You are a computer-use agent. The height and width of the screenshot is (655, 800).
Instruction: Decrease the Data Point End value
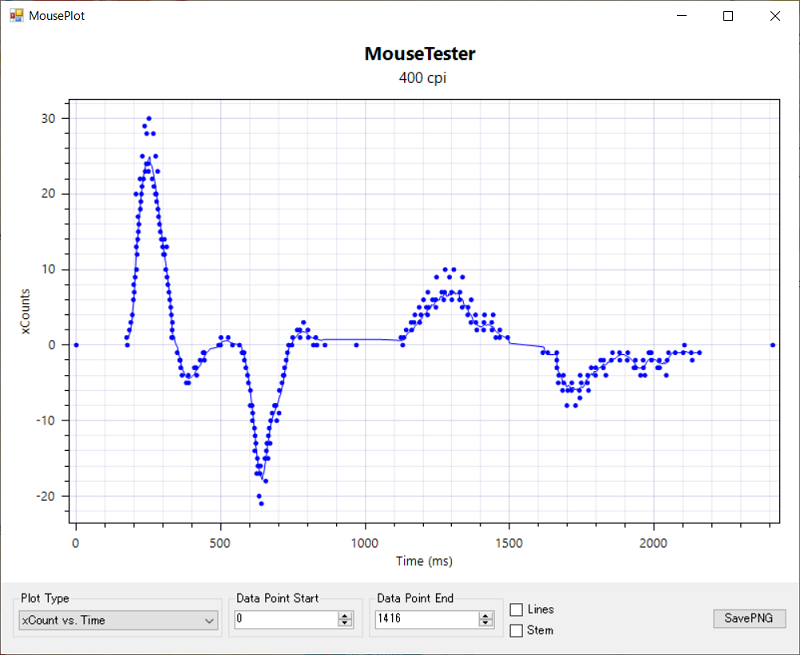486,623
